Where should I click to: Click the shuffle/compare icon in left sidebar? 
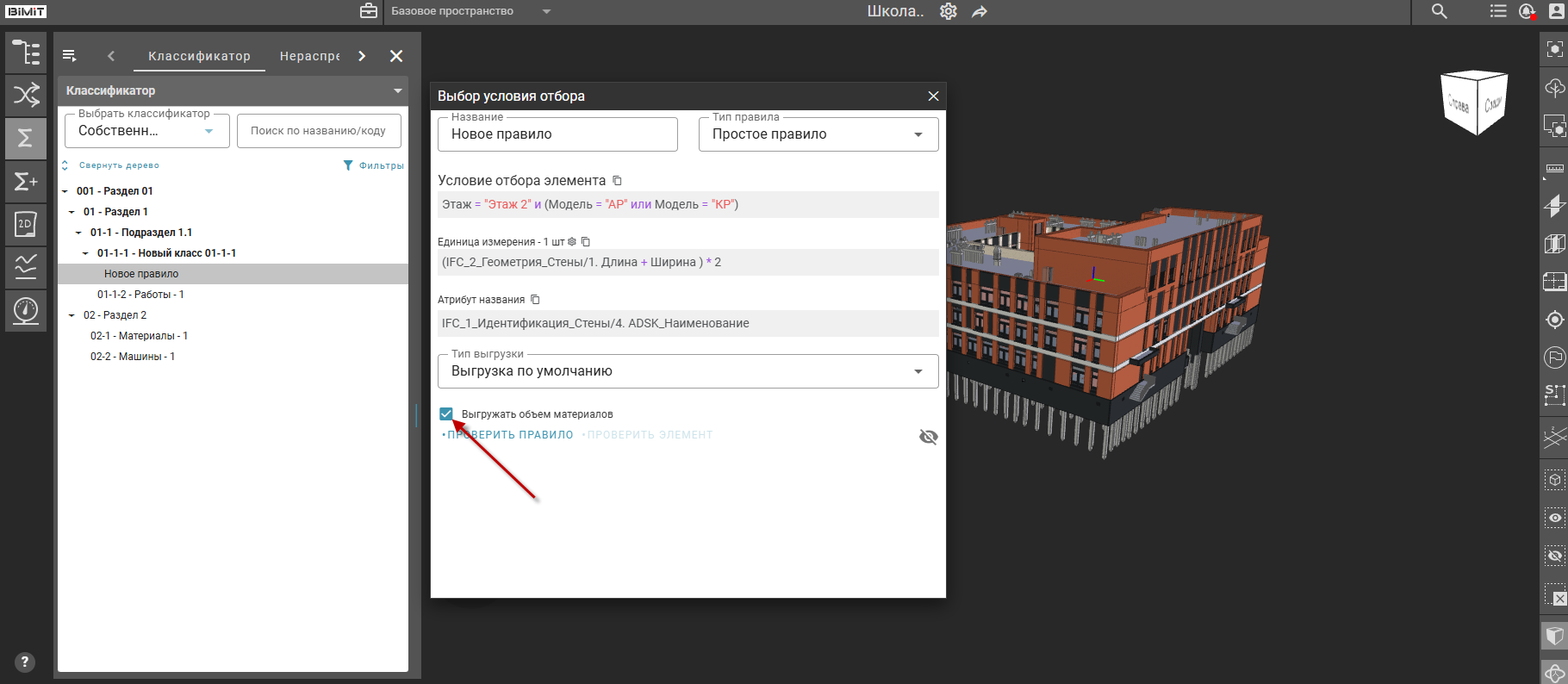(x=26, y=95)
